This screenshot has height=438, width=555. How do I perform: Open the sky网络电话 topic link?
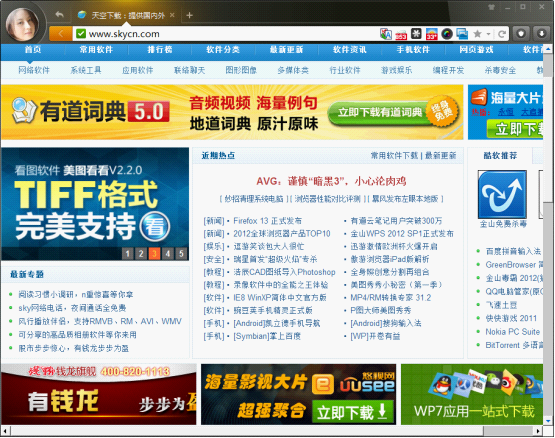coord(72,308)
